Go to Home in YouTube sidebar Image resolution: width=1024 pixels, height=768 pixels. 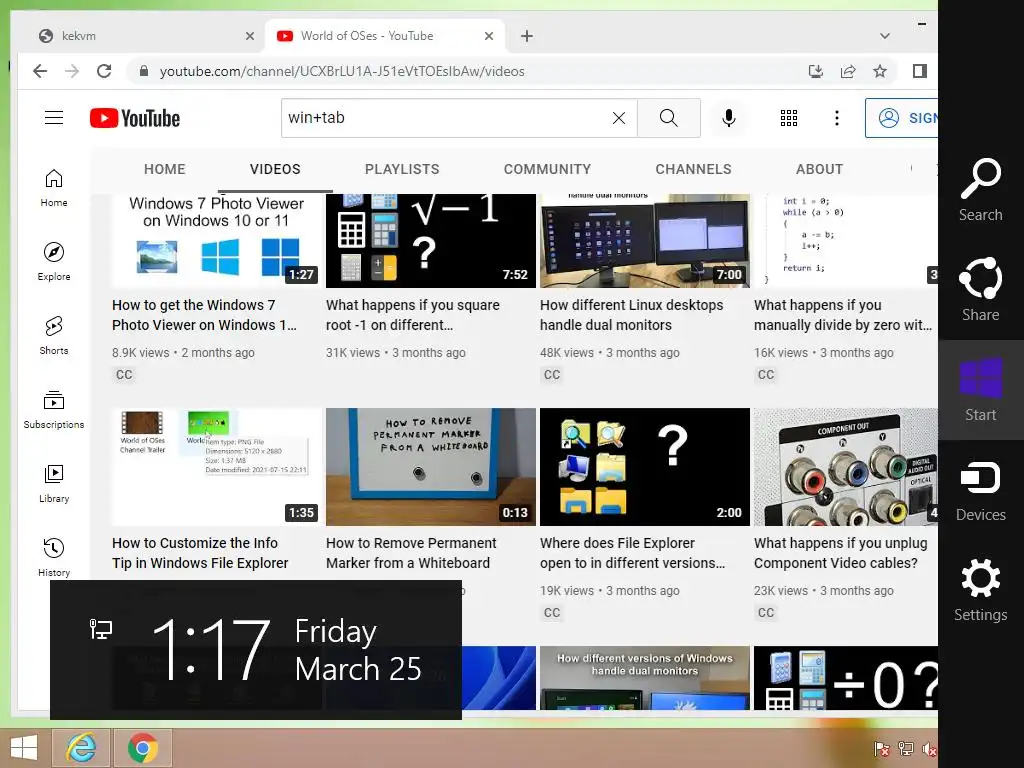click(54, 188)
